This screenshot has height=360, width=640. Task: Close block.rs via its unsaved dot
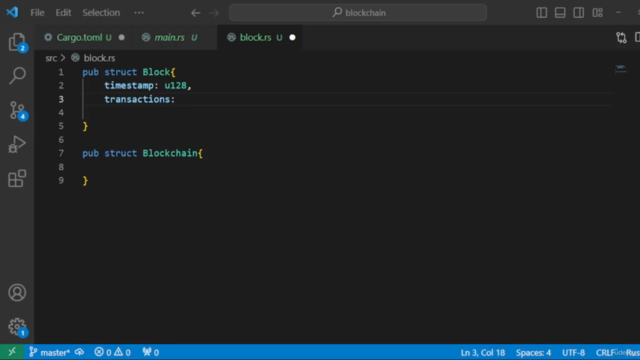pyautogui.click(x=292, y=38)
